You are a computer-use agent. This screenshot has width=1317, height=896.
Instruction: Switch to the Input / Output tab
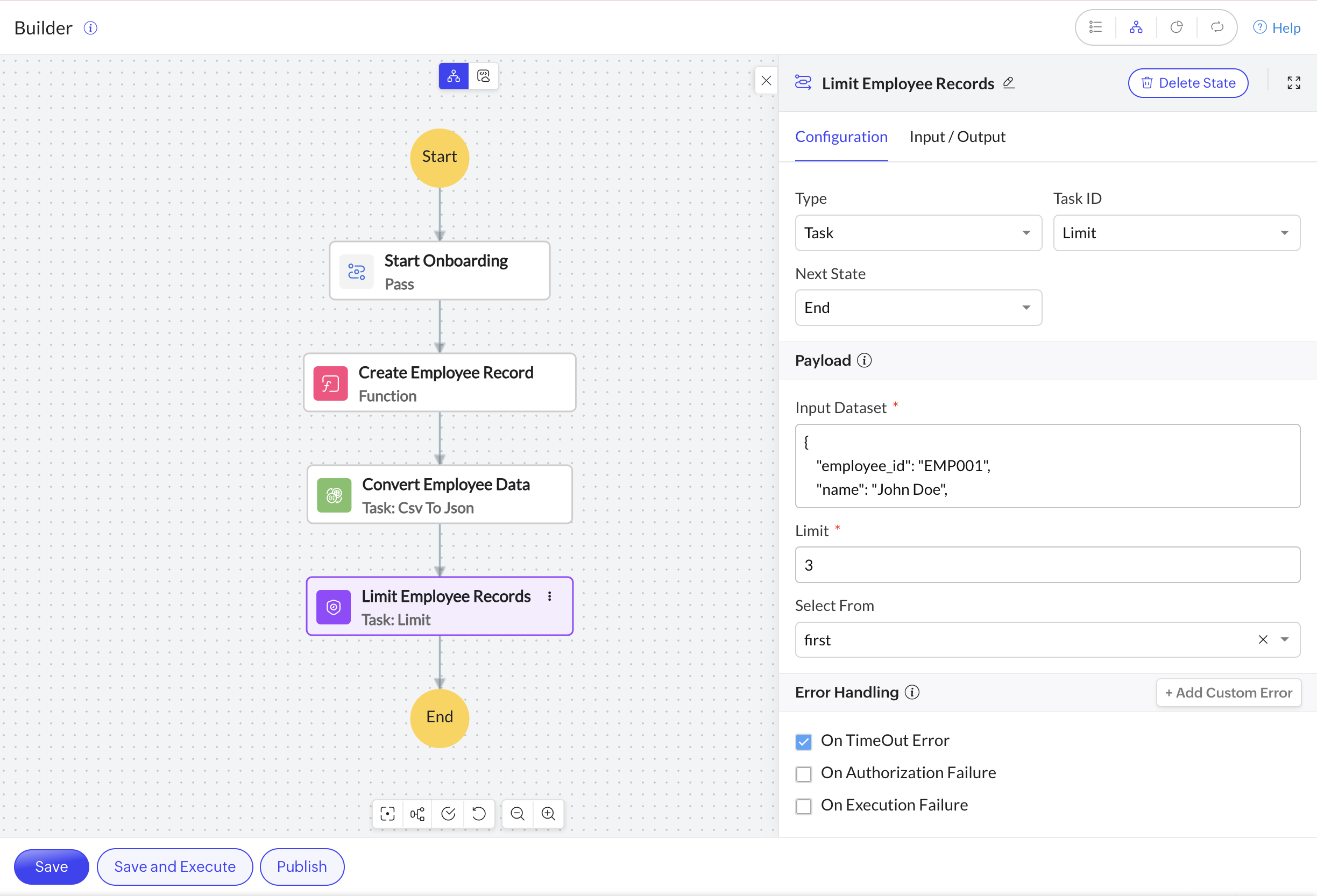(x=957, y=137)
